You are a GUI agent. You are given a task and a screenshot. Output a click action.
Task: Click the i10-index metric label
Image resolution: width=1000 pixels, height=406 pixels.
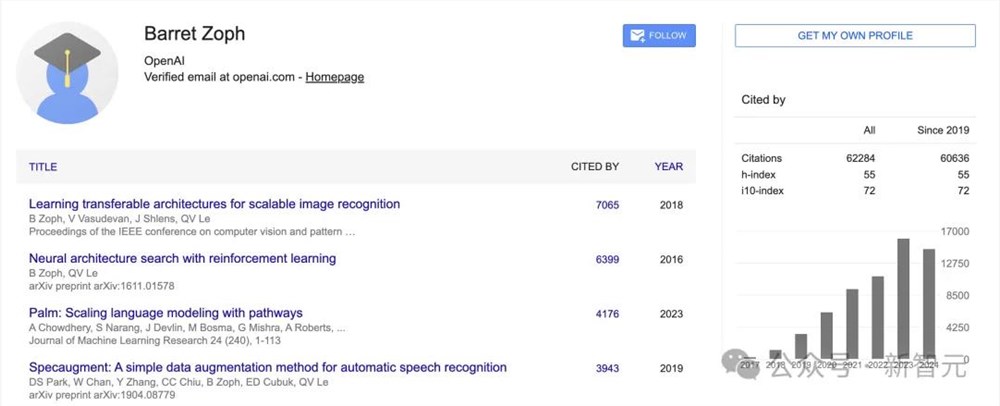click(x=760, y=190)
